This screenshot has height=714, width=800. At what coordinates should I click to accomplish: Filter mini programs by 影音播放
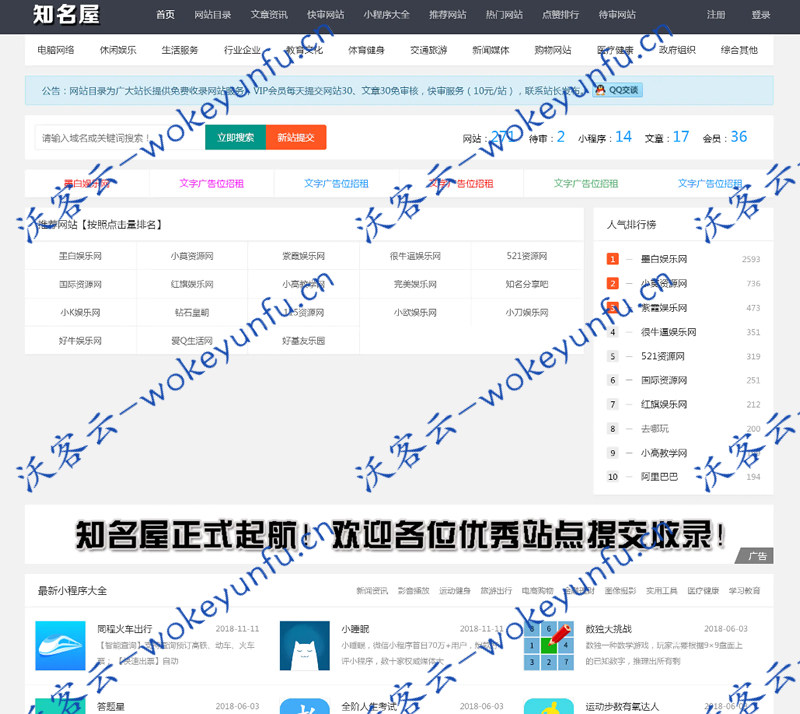tap(413, 591)
